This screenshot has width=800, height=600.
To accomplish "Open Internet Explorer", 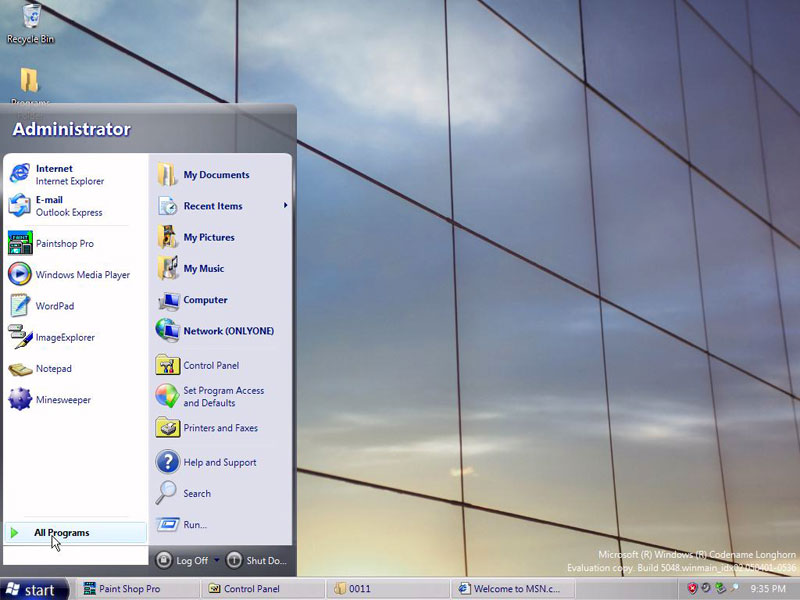I will coord(60,174).
